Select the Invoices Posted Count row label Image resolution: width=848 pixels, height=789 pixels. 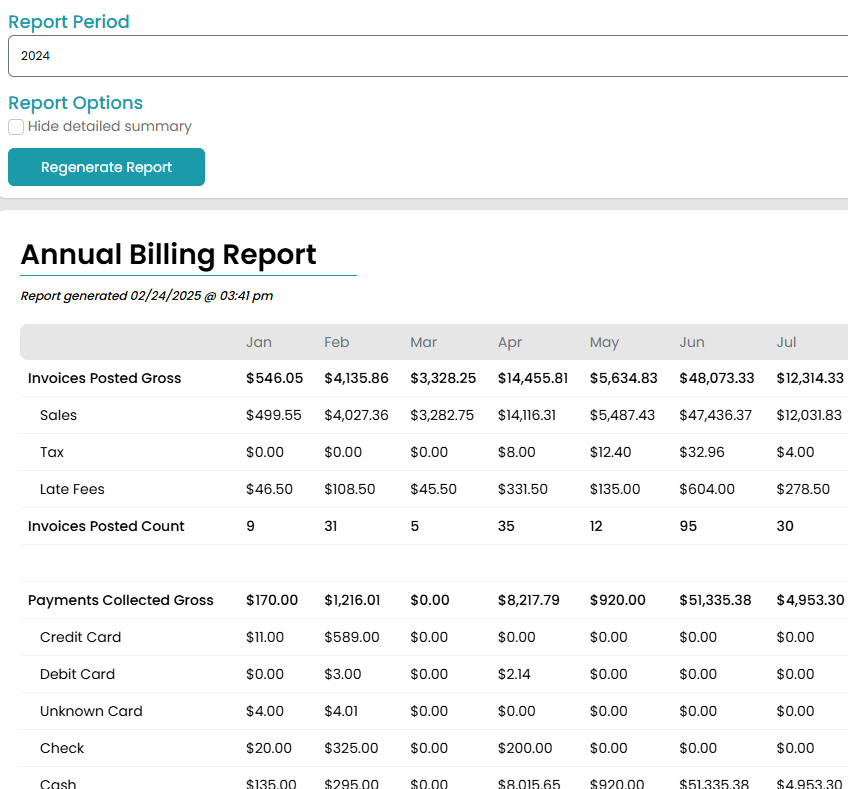pyautogui.click(x=106, y=526)
